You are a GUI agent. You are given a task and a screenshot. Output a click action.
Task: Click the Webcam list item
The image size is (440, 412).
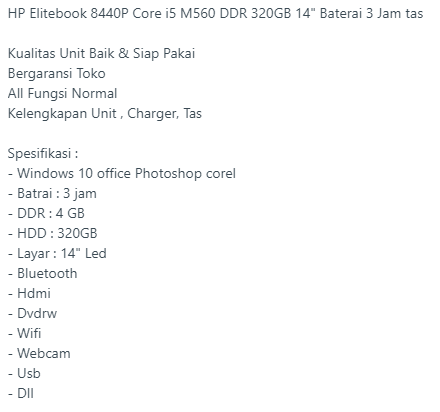point(39,353)
